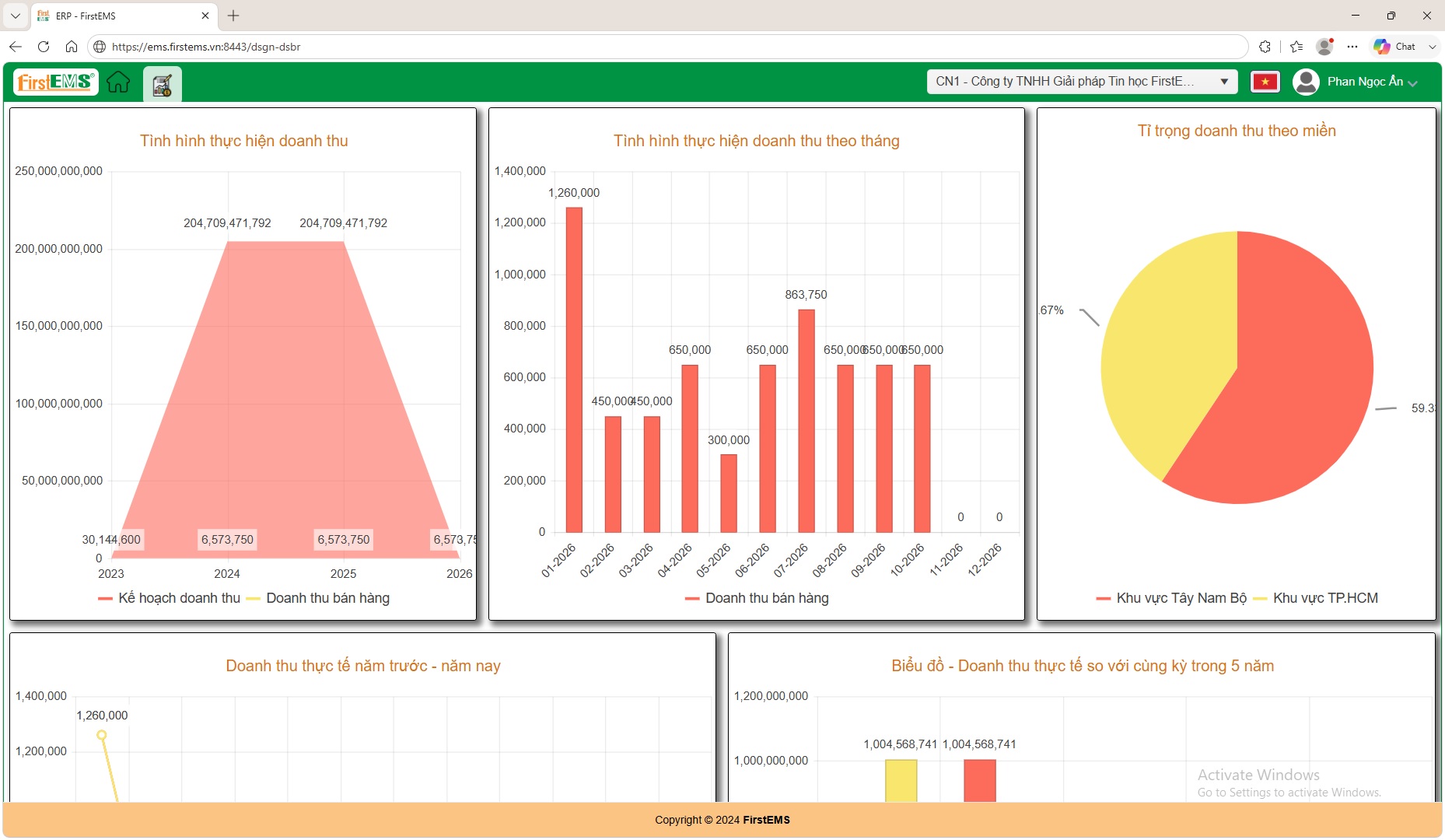Screen dimensions: 1445x840
Task: Open Copilot Chat in the browser toolbar
Action: click(1395, 47)
